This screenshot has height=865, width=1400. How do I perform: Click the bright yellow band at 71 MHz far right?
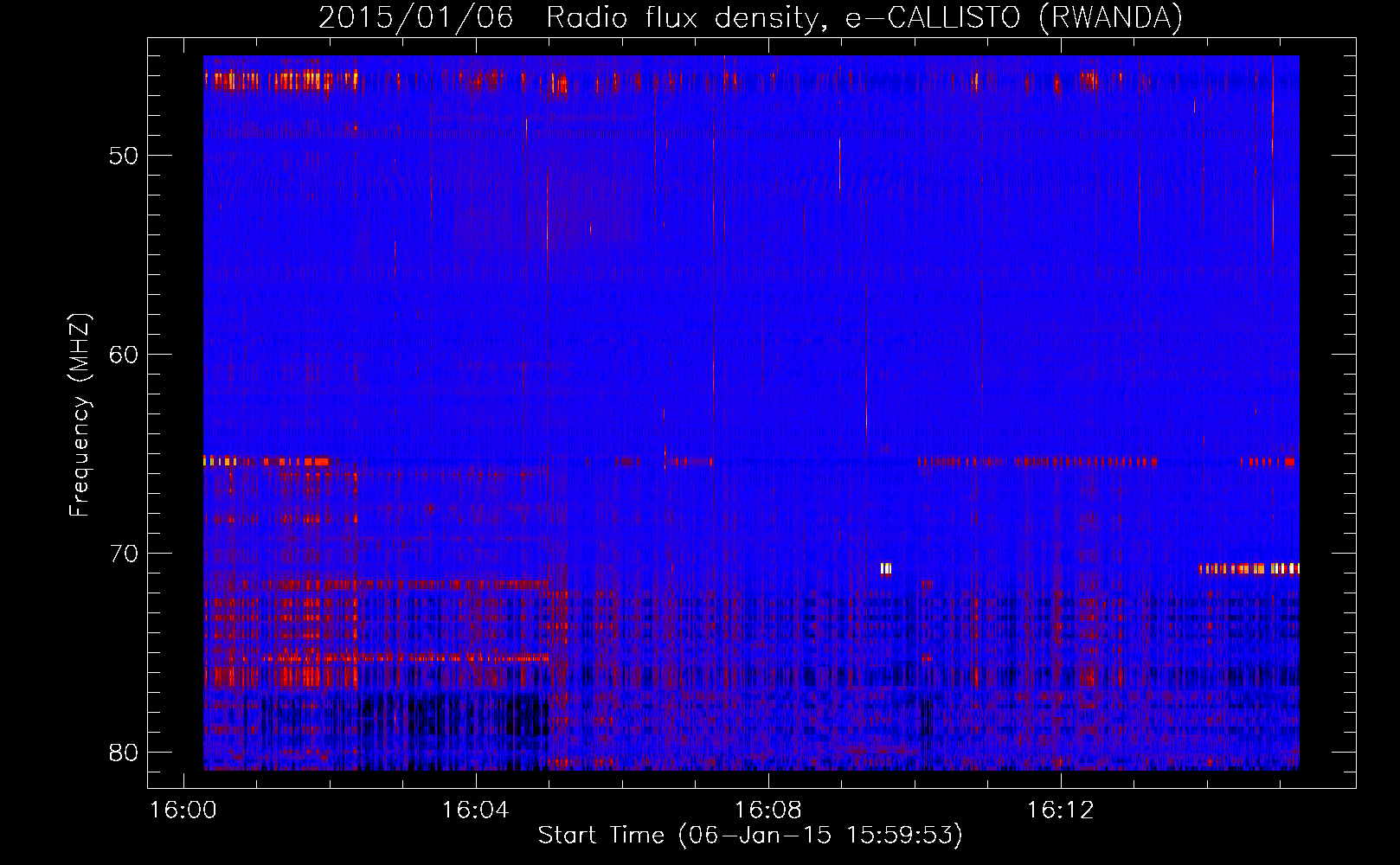[1249, 569]
